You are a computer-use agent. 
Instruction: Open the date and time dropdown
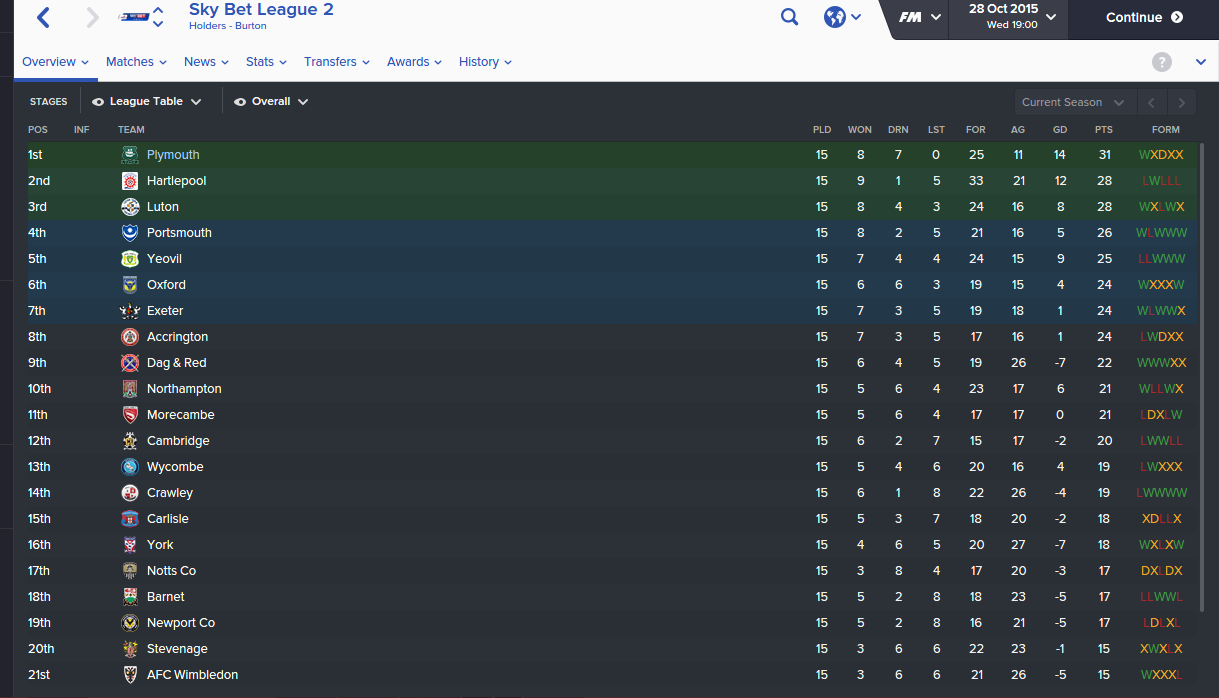tap(1007, 17)
